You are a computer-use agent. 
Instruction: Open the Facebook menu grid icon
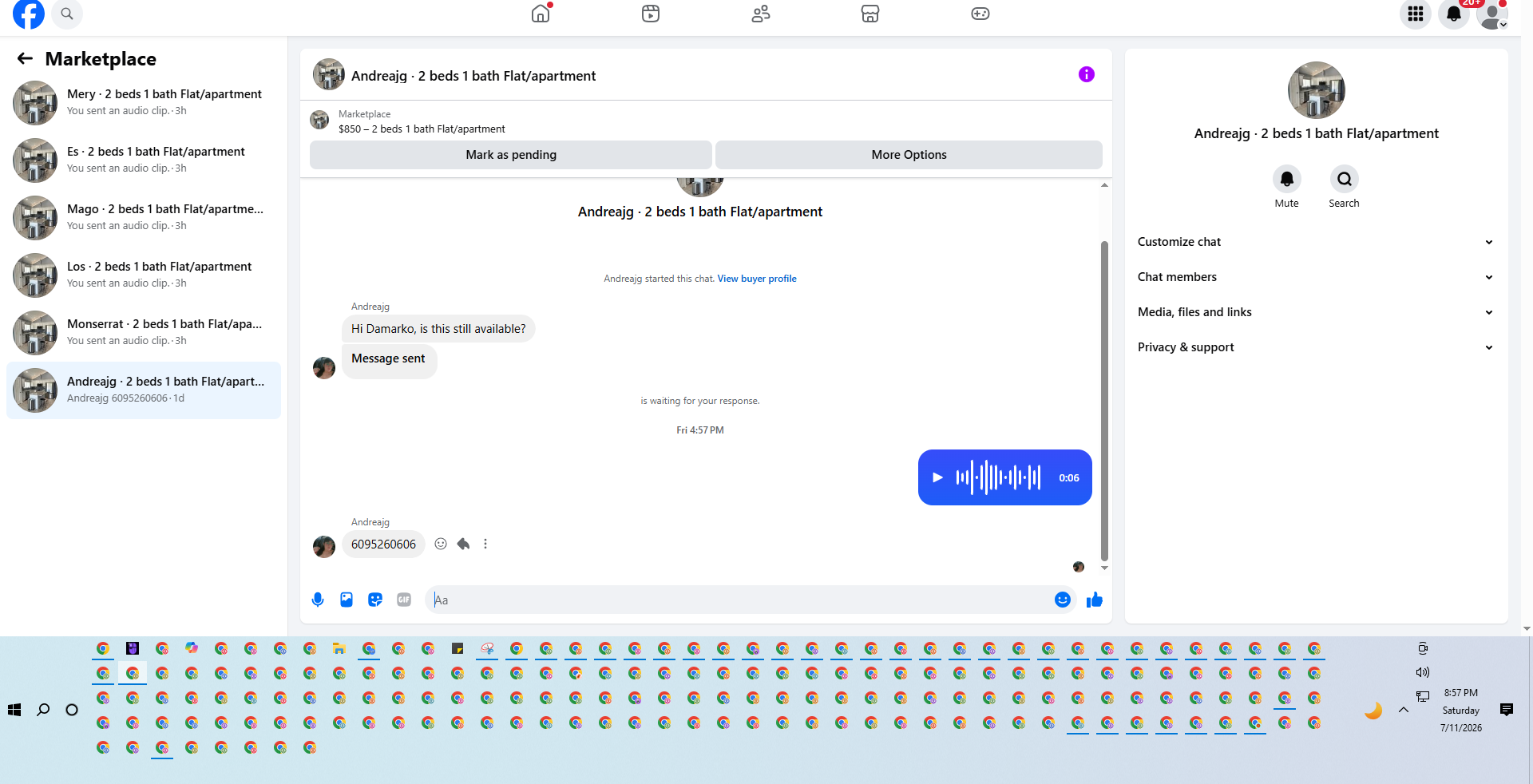click(x=1416, y=14)
